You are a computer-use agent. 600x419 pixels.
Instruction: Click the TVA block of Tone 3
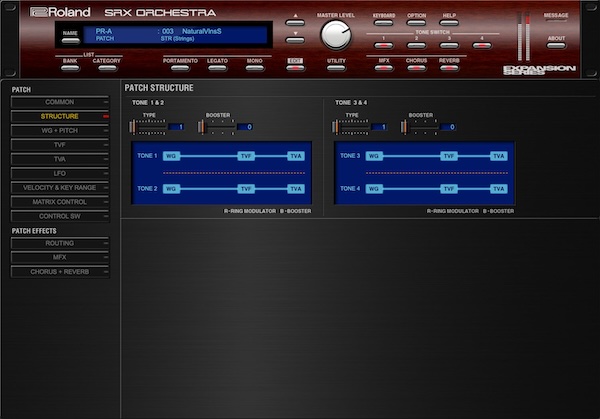click(x=499, y=156)
